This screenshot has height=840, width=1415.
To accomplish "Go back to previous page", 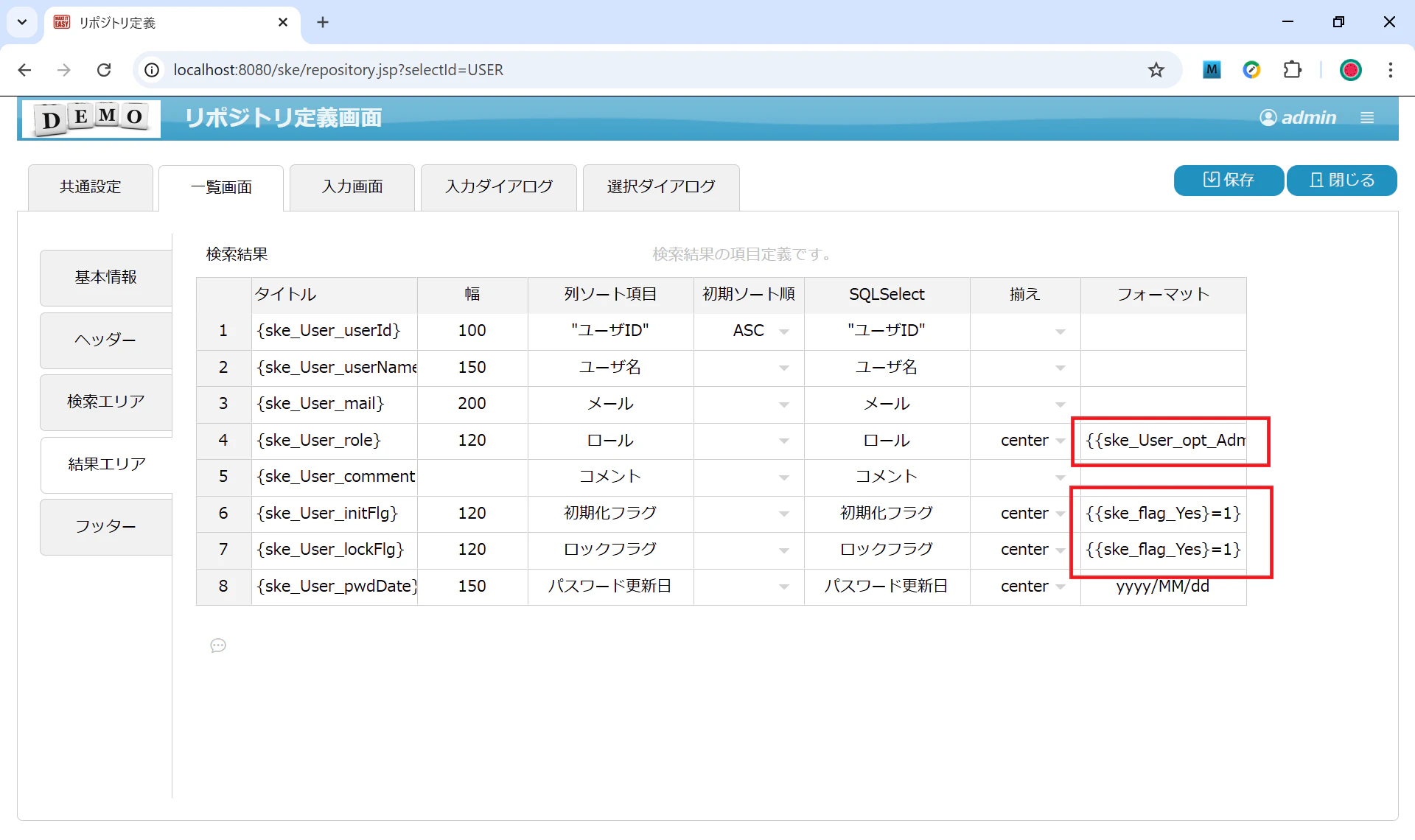I will click(x=25, y=70).
